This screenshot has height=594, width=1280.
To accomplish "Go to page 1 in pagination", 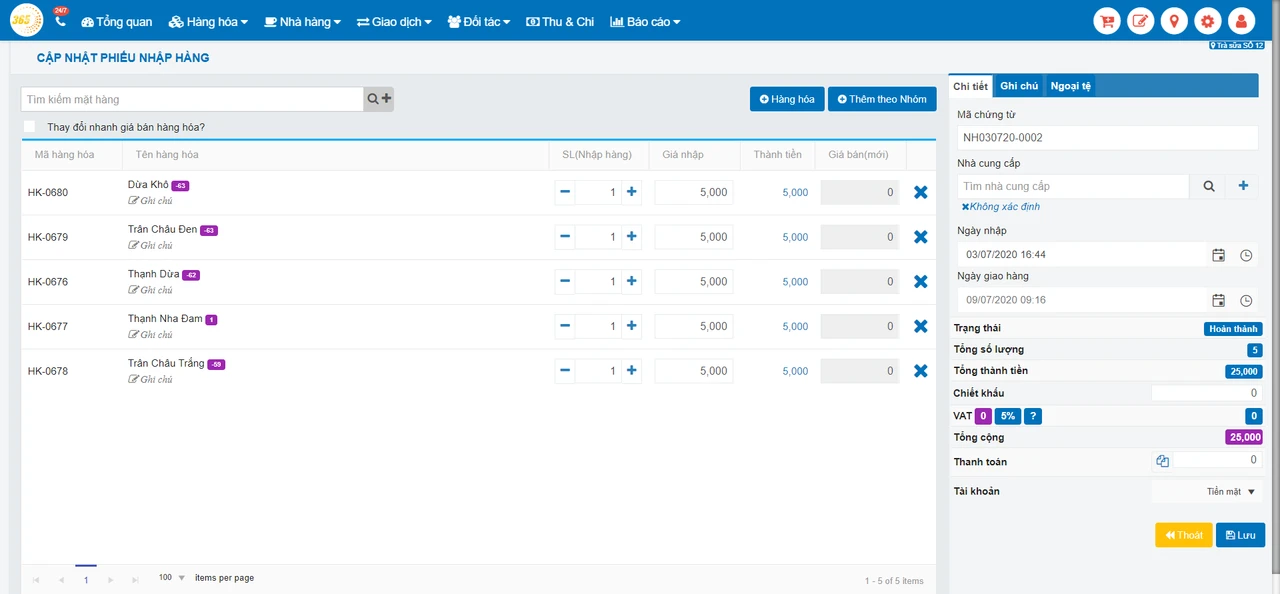I will [86, 579].
